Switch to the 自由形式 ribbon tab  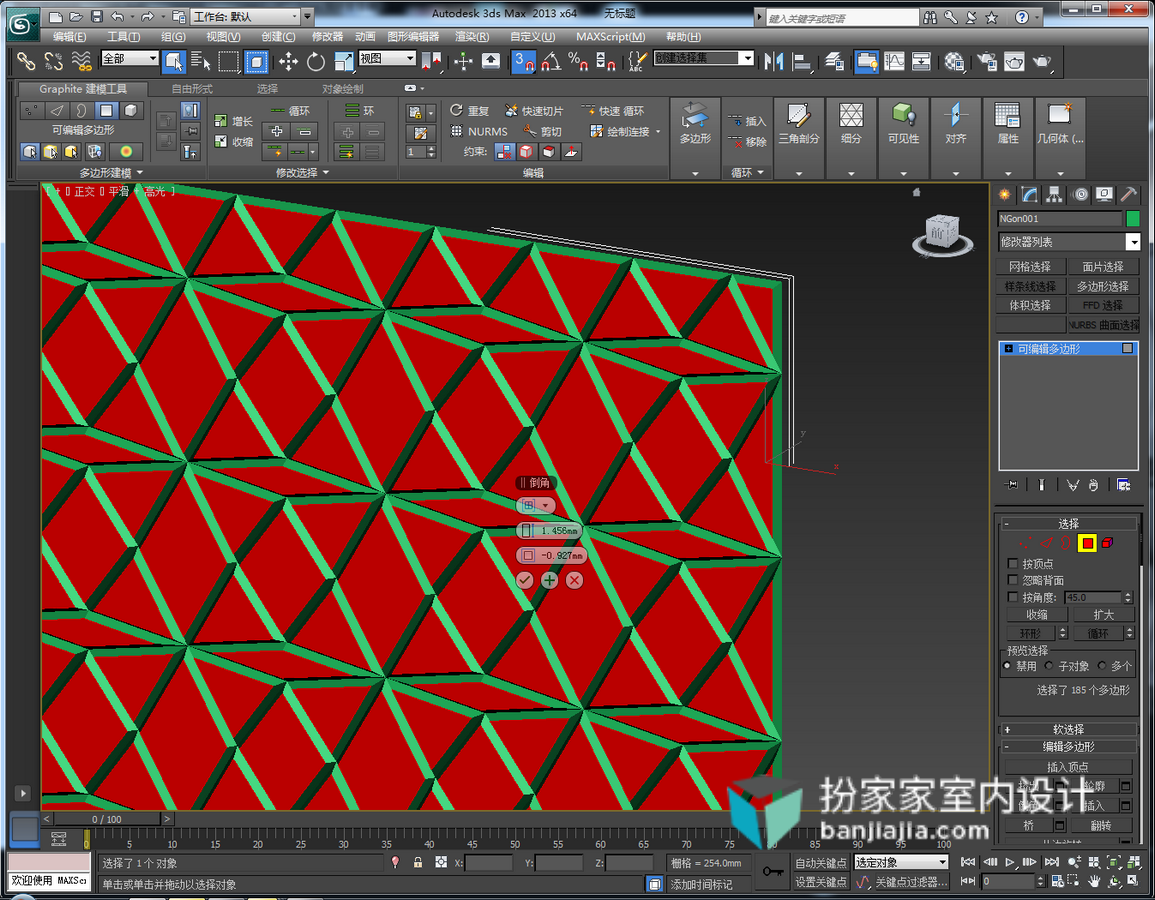(x=192, y=89)
